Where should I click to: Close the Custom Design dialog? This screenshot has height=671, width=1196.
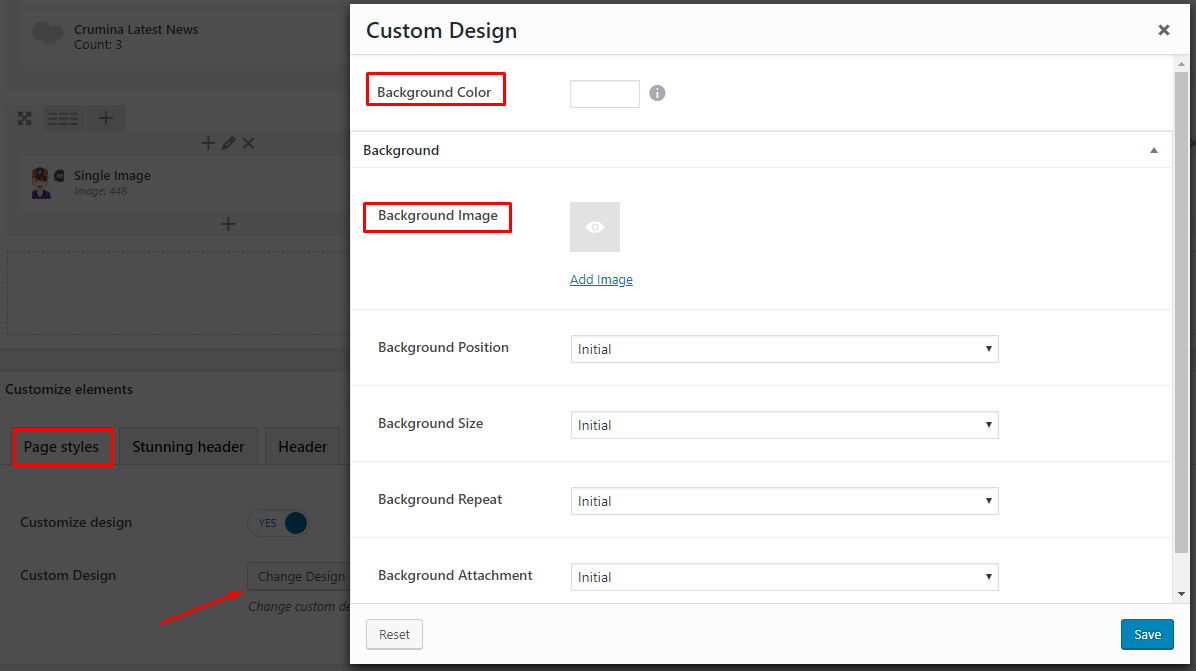coord(1163,30)
